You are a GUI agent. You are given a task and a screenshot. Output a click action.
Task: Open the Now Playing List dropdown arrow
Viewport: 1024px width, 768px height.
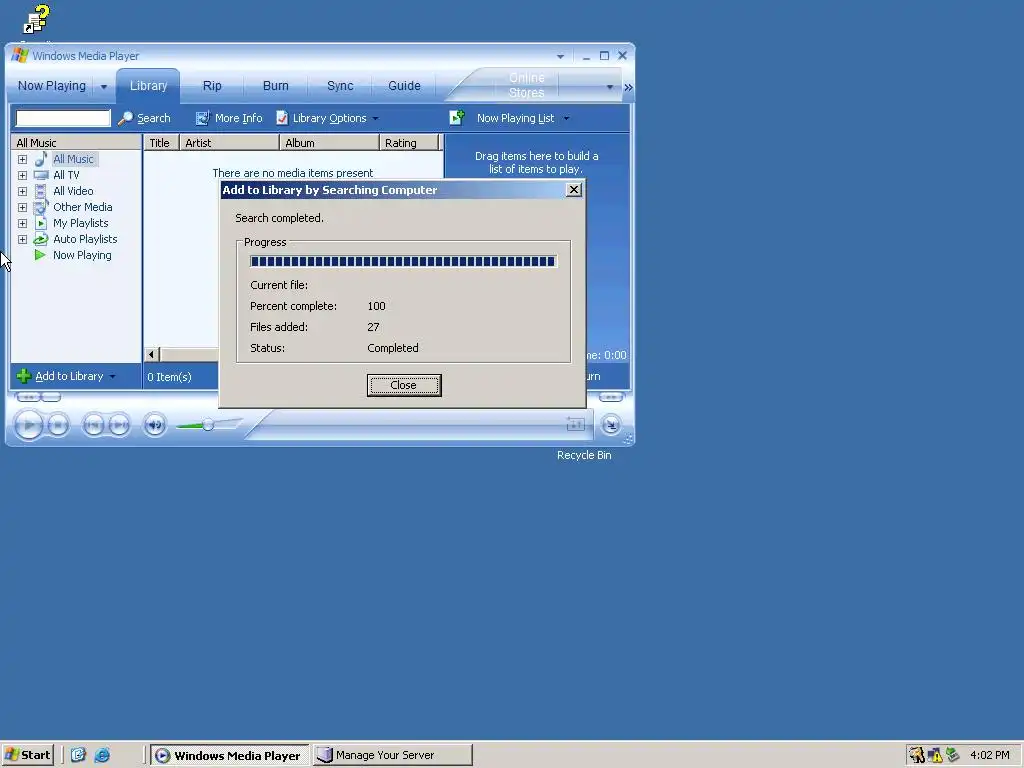(566, 118)
